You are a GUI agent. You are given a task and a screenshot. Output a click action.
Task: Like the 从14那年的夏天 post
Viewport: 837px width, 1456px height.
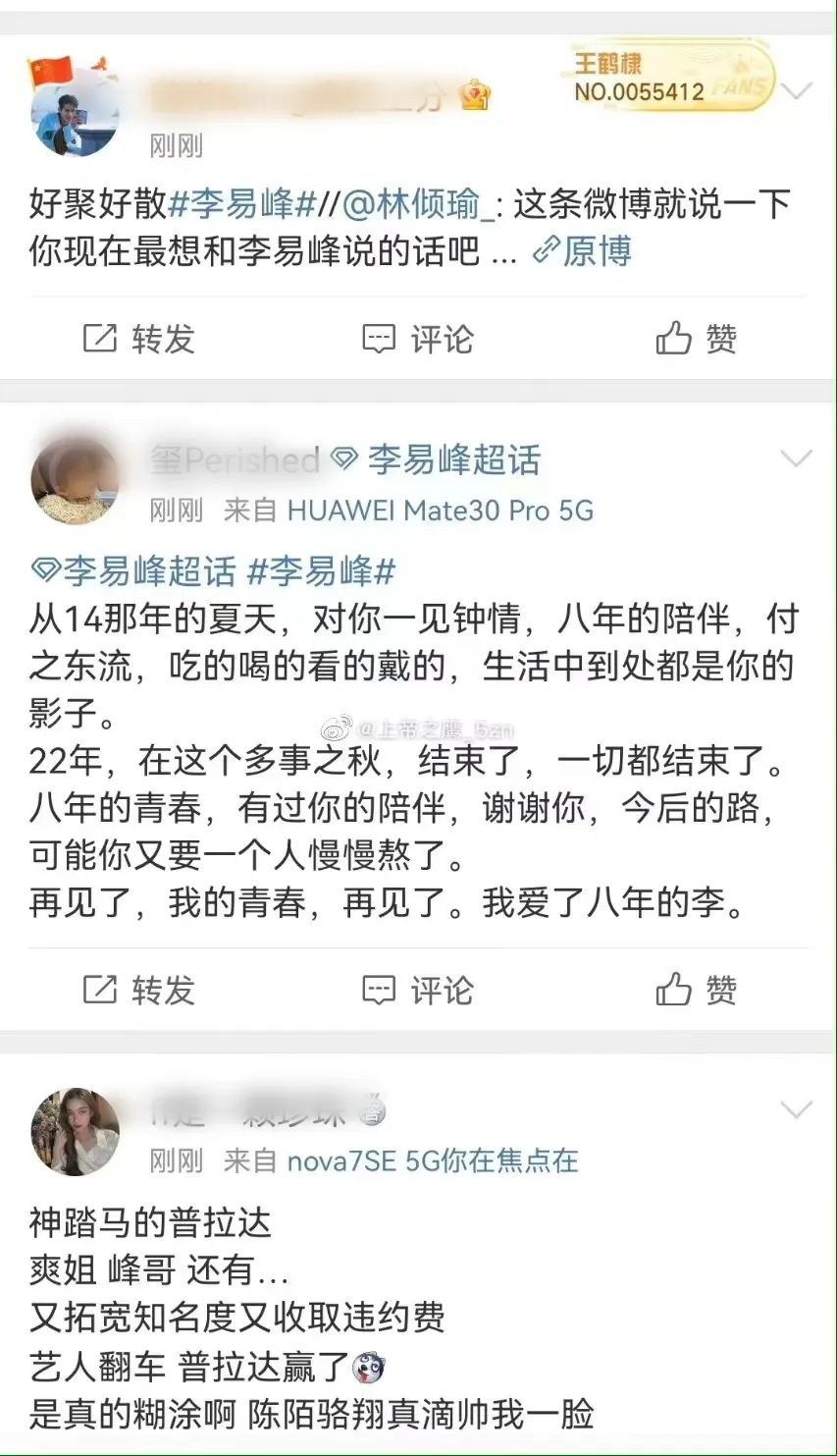(696, 990)
